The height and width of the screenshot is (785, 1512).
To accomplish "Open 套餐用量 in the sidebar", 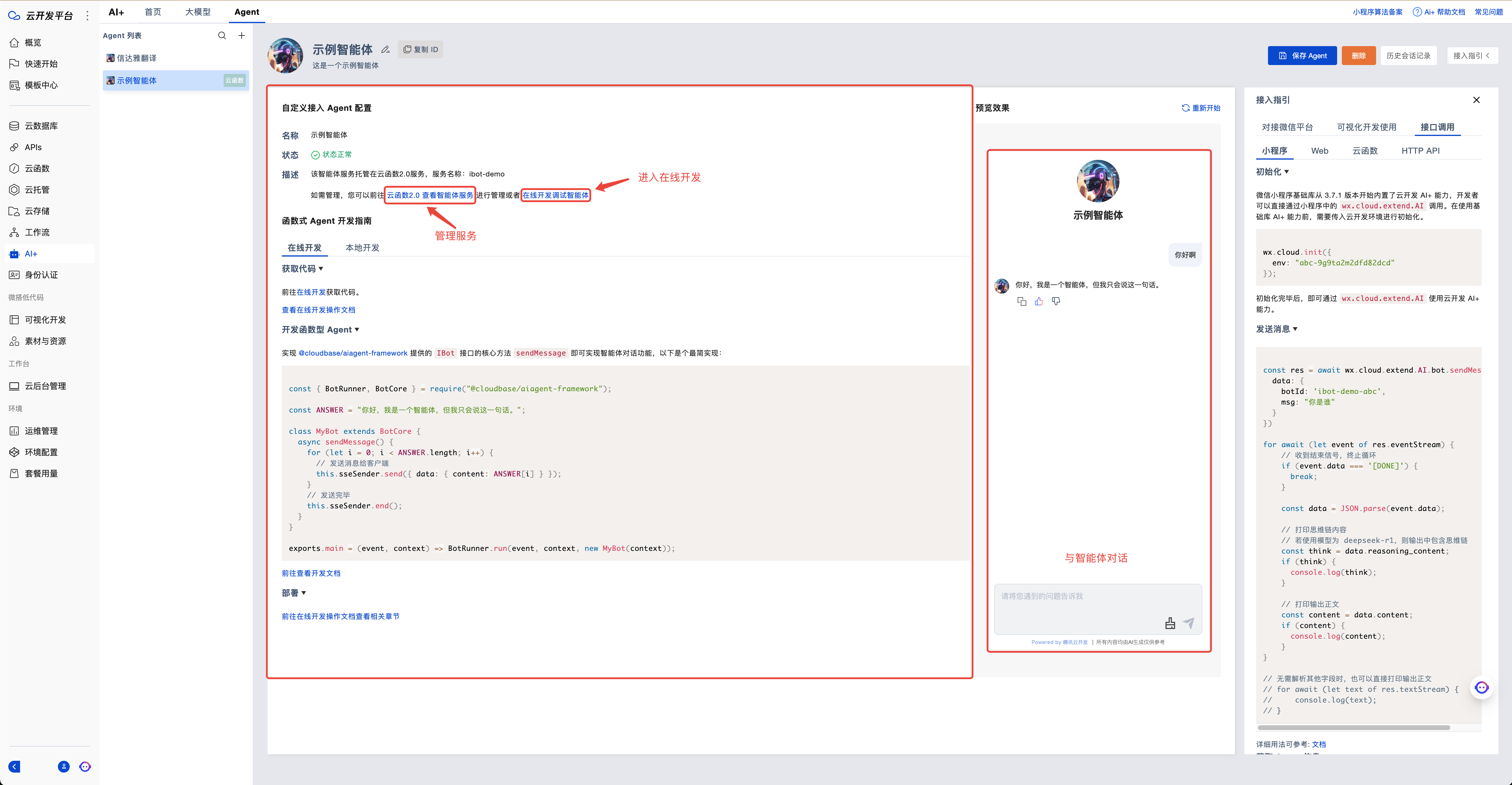I will point(41,473).
